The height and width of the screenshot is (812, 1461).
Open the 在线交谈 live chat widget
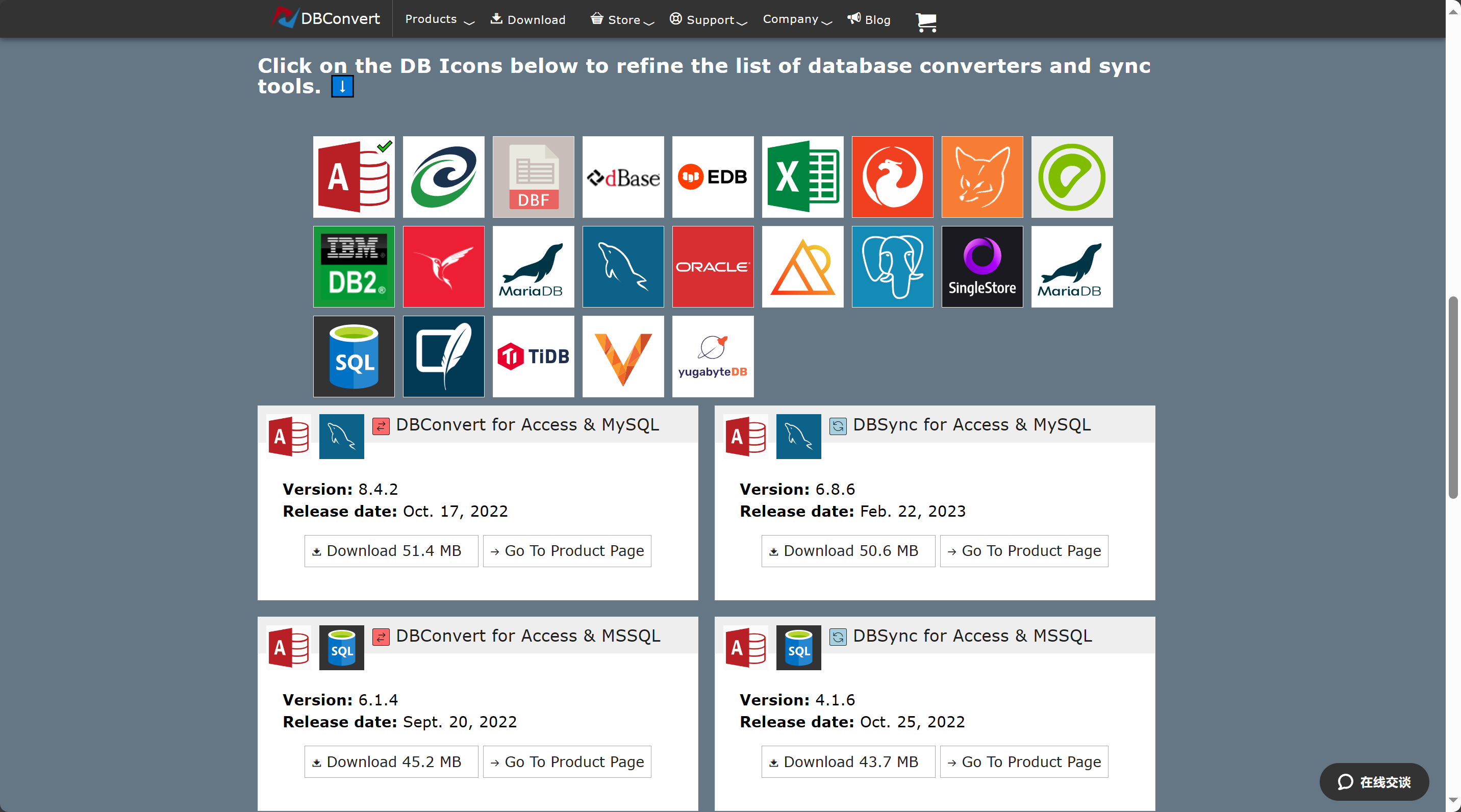pyautogui.click(x=1374, y=782)
